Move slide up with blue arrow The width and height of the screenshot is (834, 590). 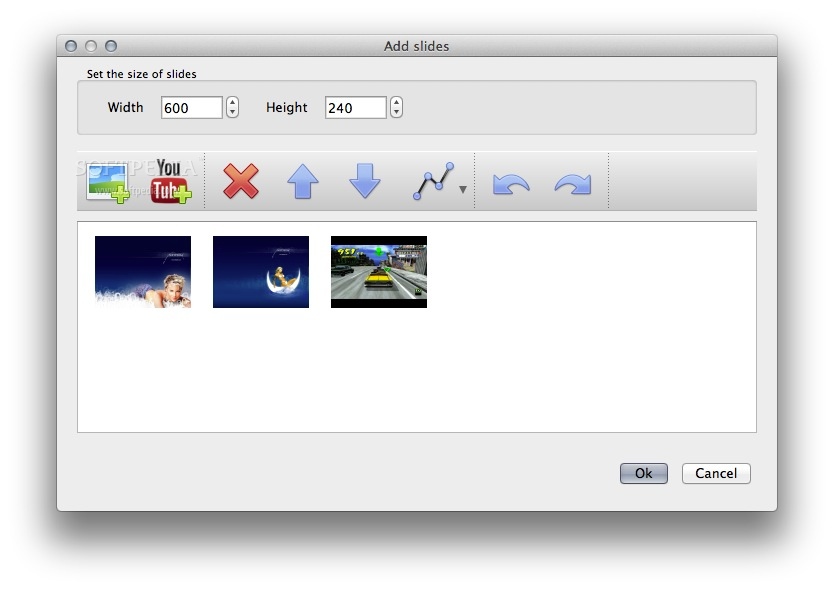(303, 182)
